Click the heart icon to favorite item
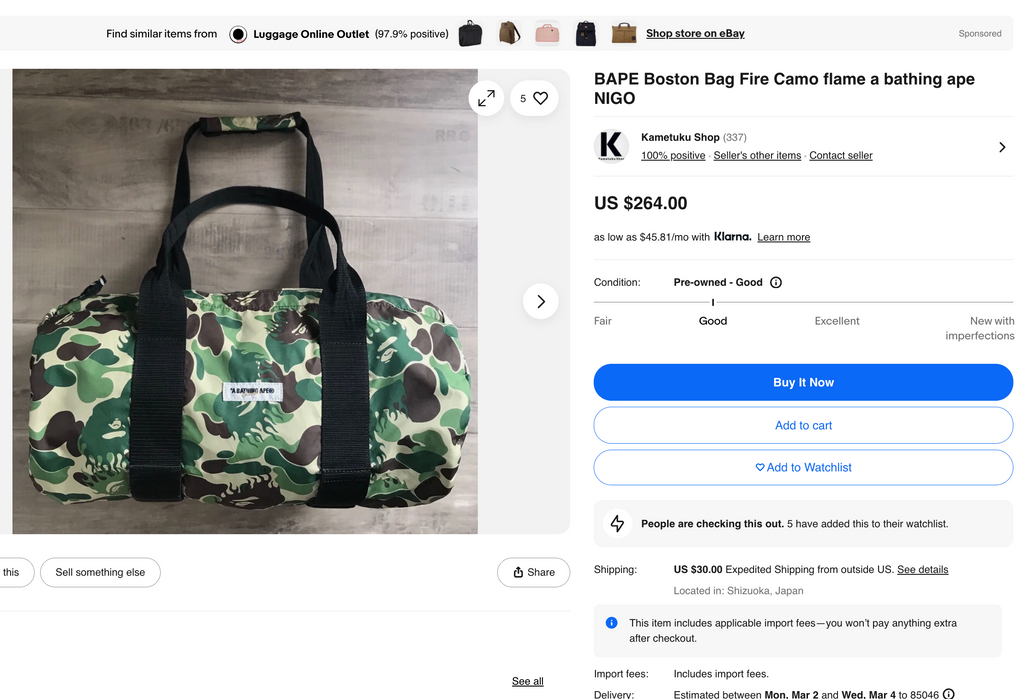This screenshot has height=699, width=1024. [x=540, y=98]
